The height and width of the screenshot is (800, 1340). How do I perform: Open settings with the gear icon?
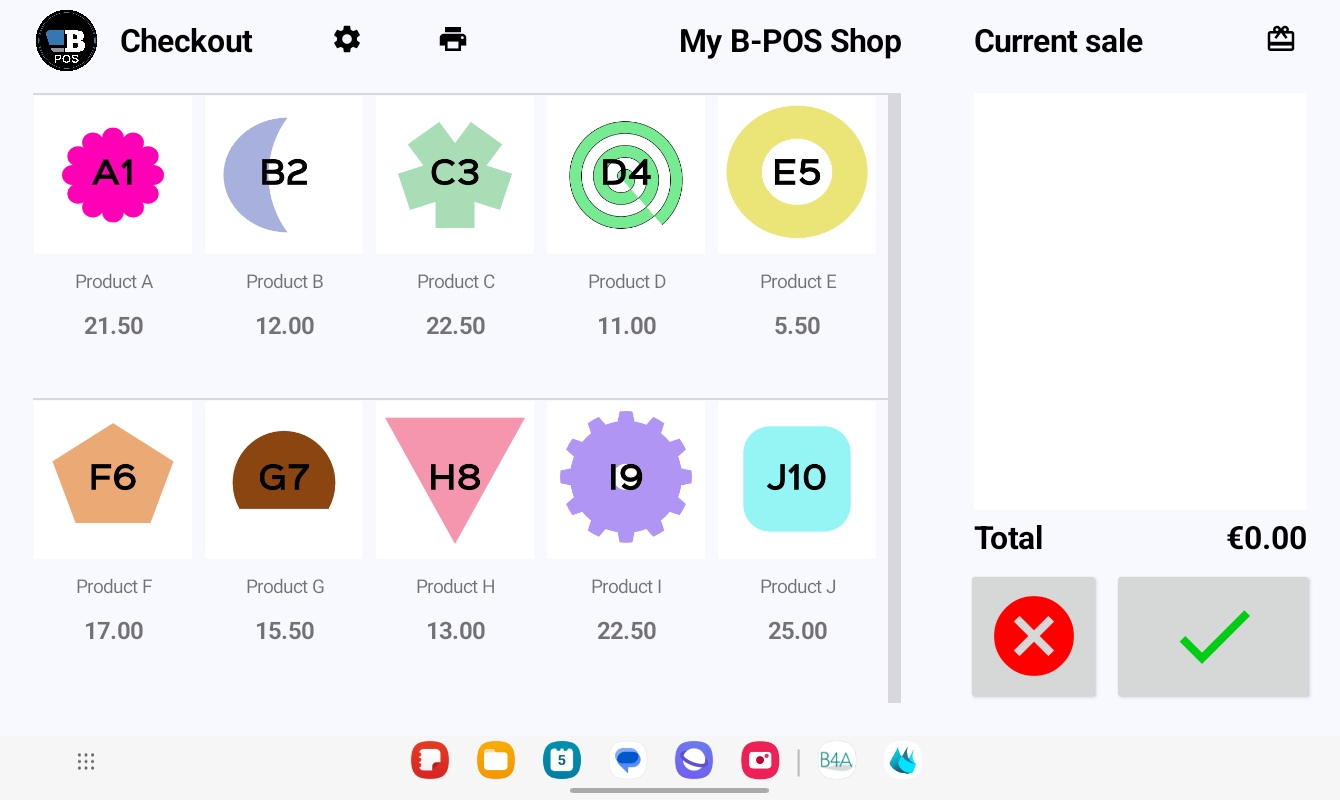[347, 40]
